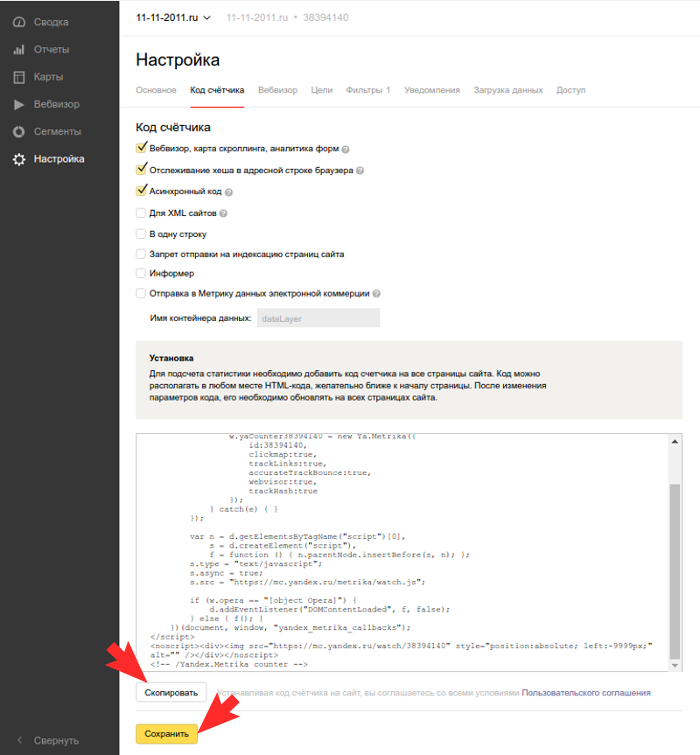Enable the Для XML сайтов checkbox

pos(141,213)
